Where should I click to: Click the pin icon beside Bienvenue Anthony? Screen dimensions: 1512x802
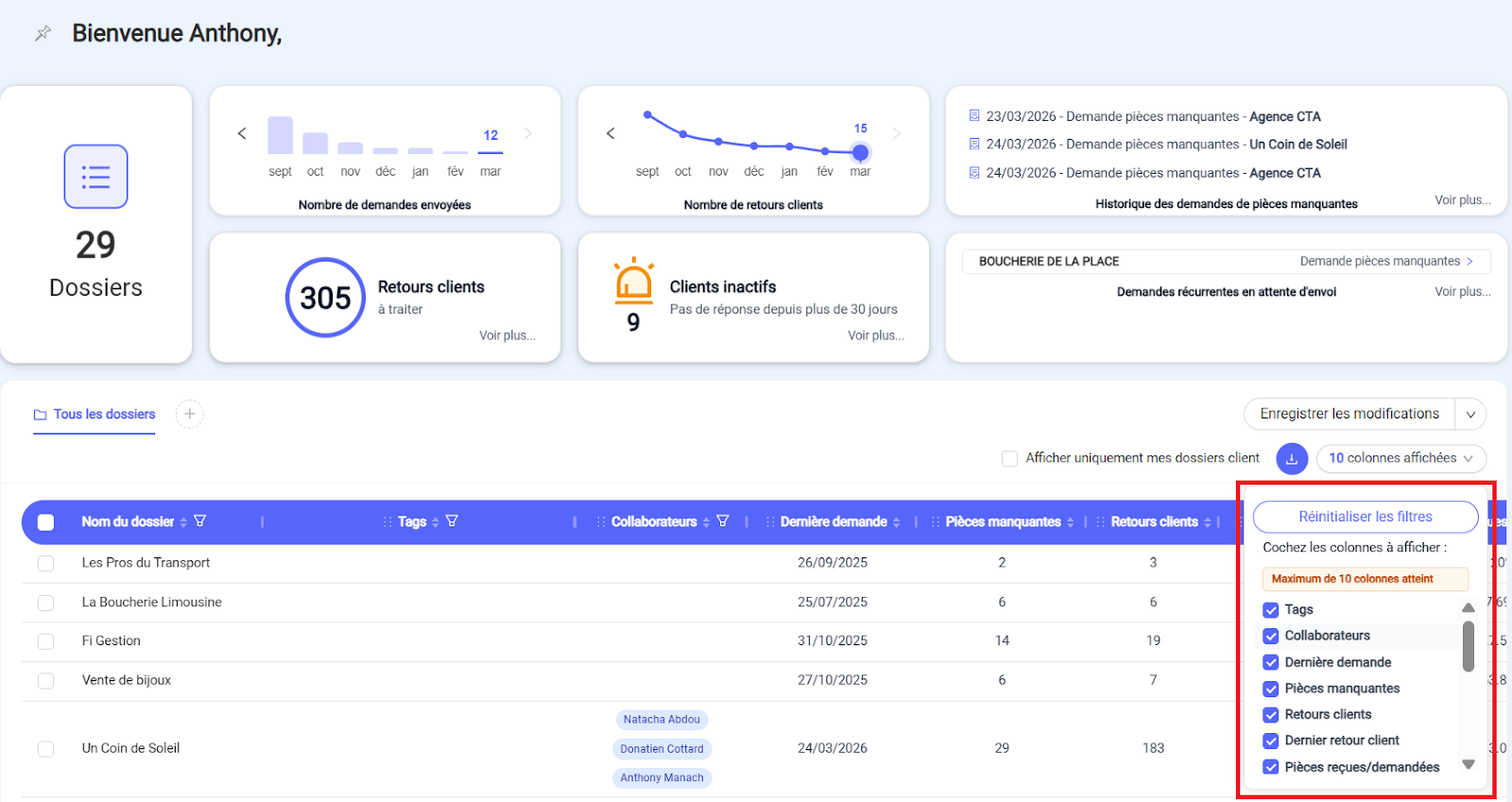[43, 34]
